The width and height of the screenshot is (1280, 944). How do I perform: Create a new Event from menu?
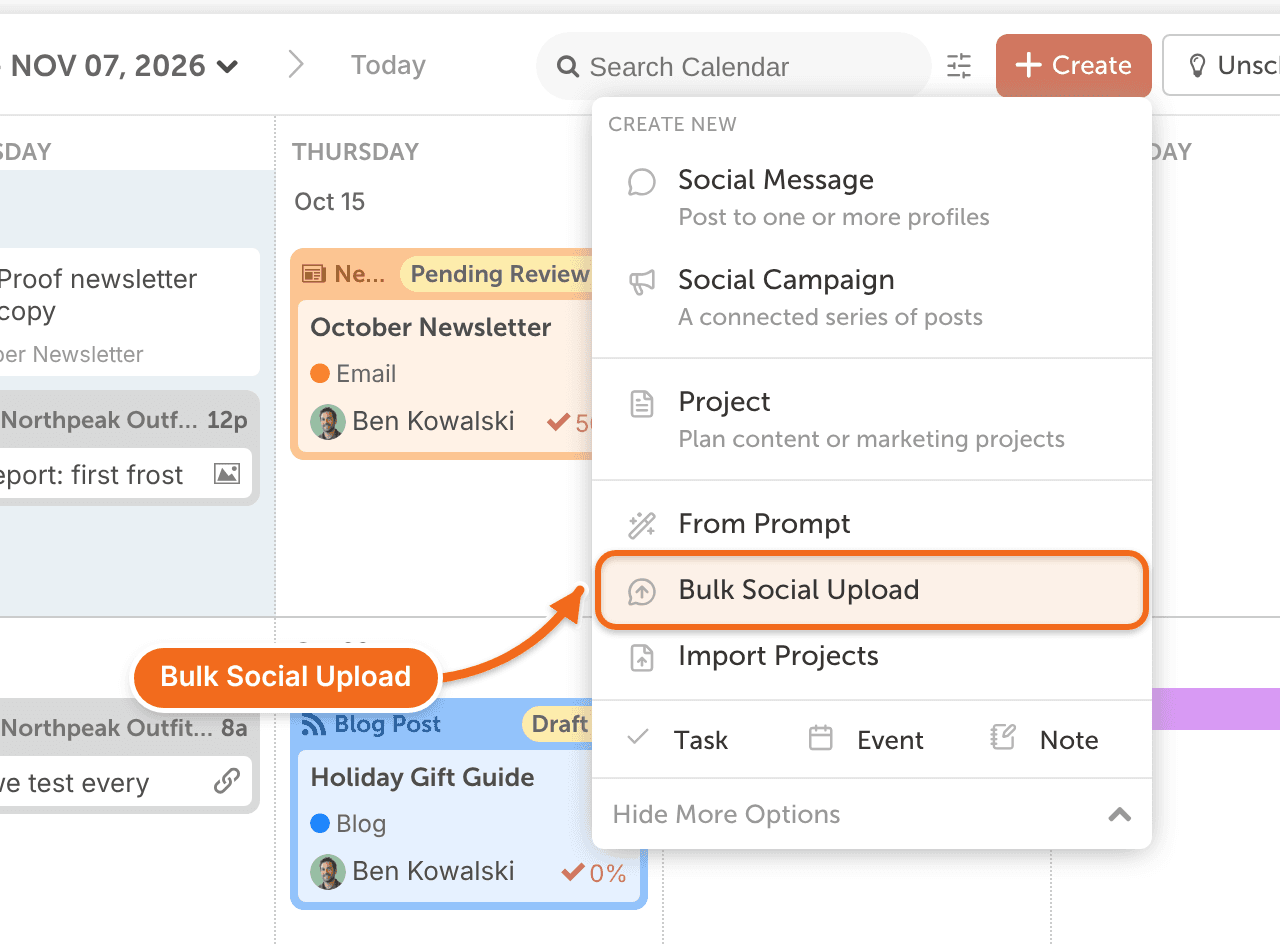[866, 740]
